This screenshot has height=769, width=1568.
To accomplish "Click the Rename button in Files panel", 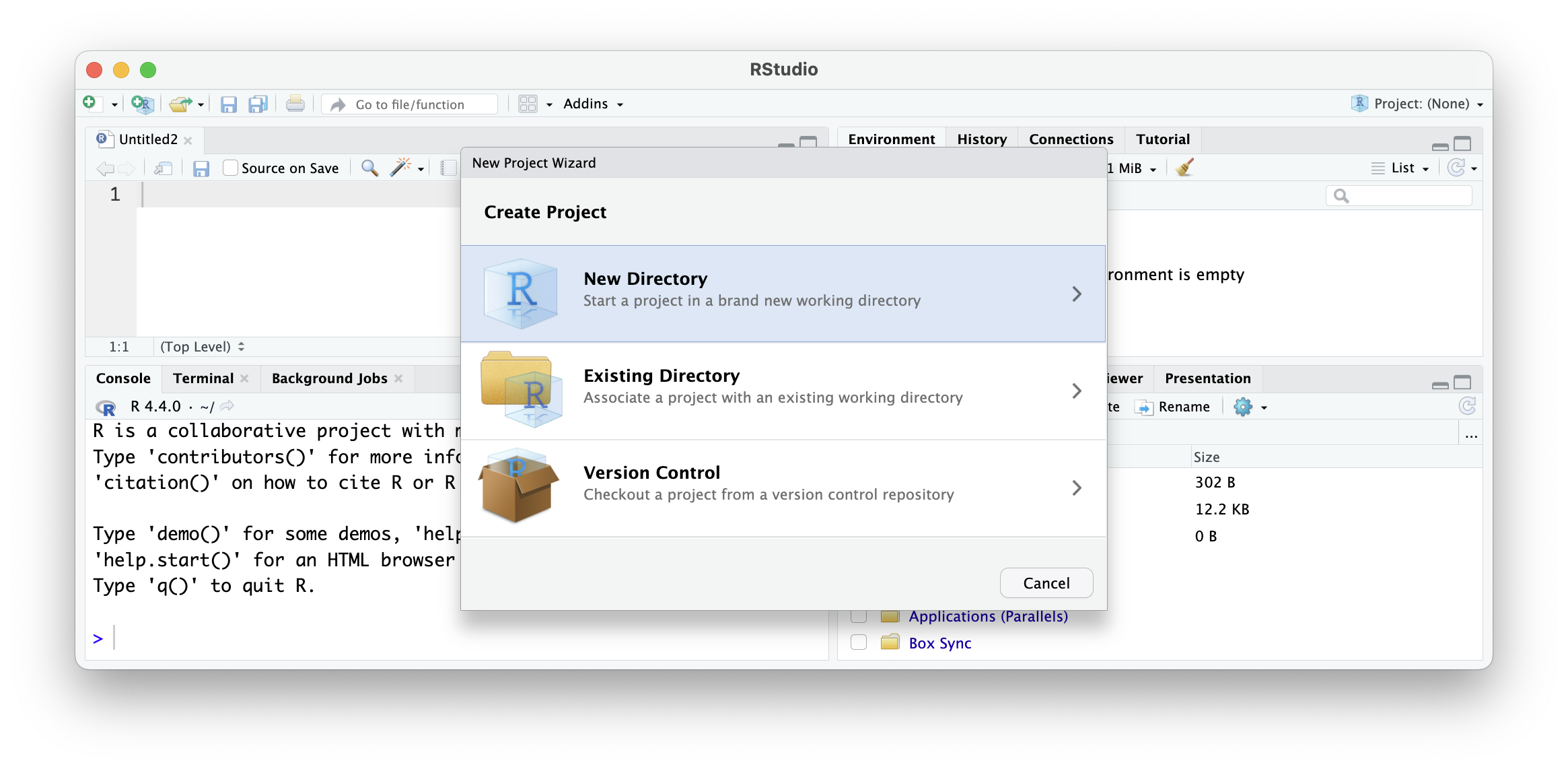I will (x=1179, y=407).
